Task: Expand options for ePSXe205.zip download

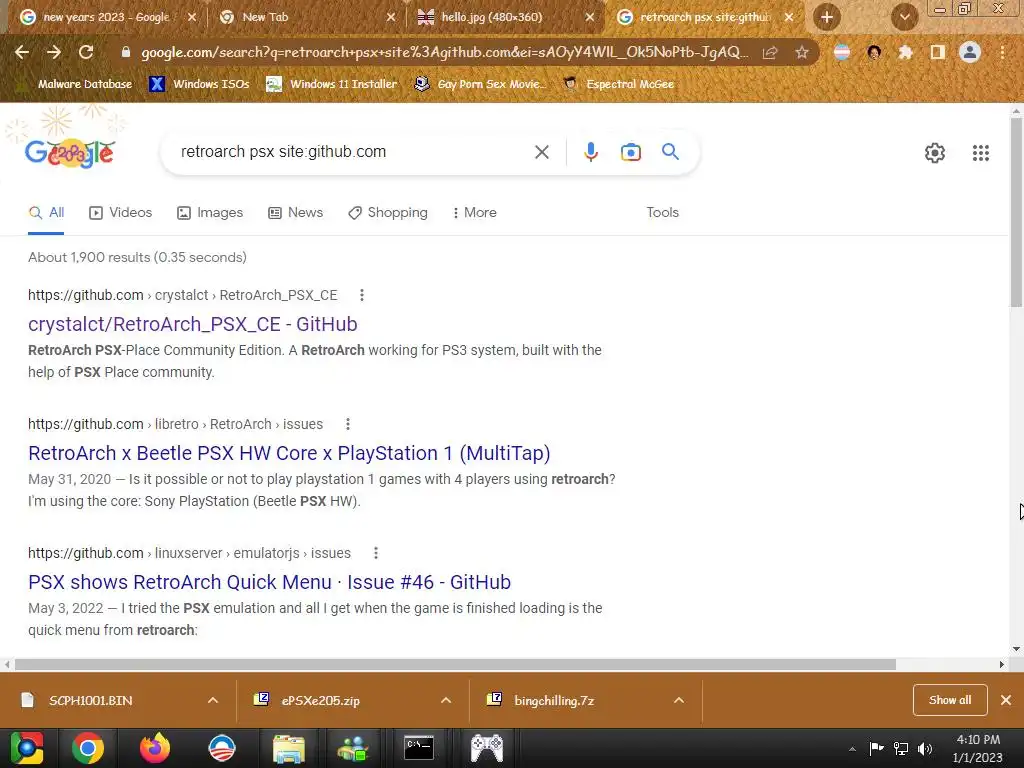Action: tap(446, 701)
